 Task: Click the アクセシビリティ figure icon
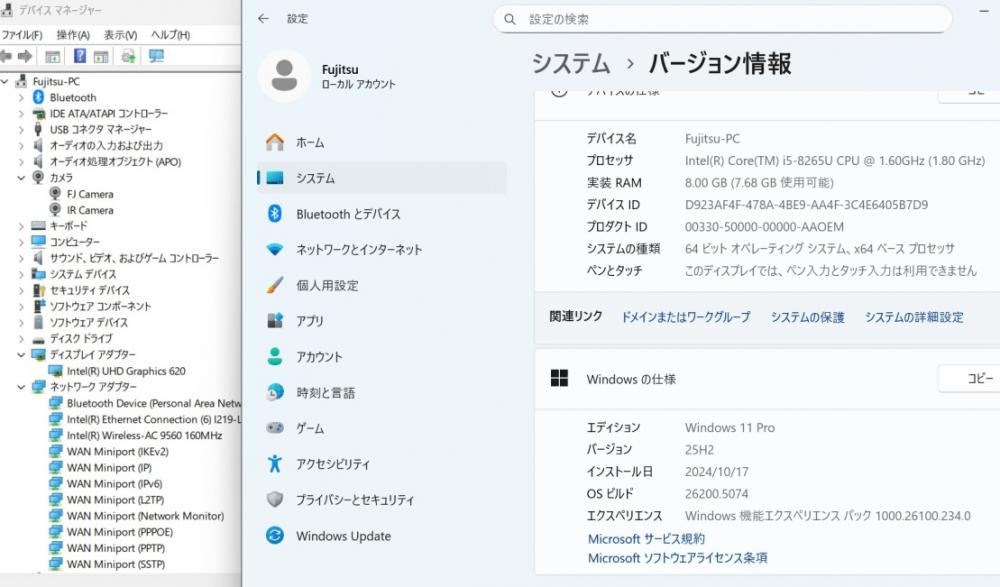click(275, 464)
